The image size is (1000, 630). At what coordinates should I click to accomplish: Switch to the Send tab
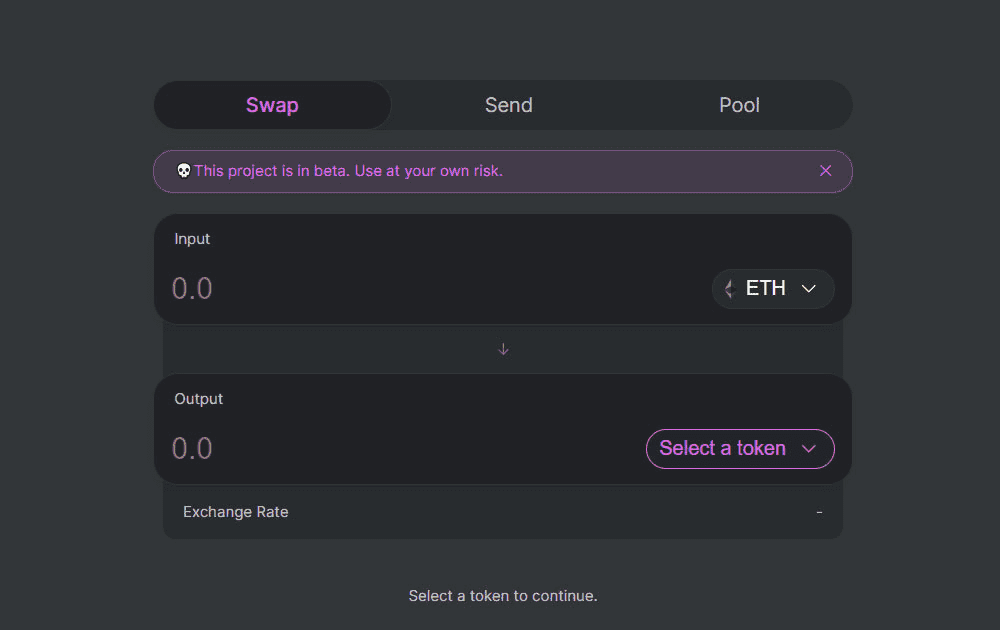pyautogui.click(x=508, y=105)
